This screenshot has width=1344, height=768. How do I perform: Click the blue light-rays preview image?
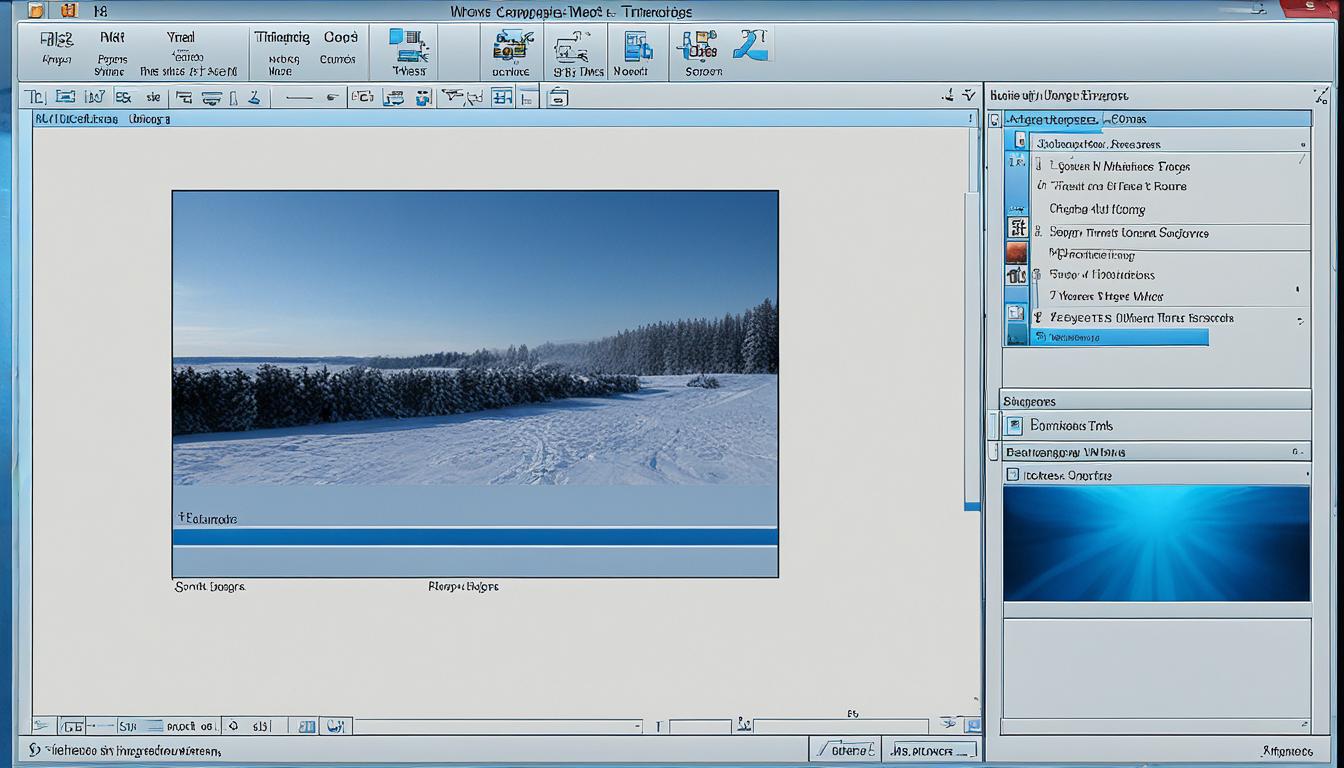point(1156,544)
